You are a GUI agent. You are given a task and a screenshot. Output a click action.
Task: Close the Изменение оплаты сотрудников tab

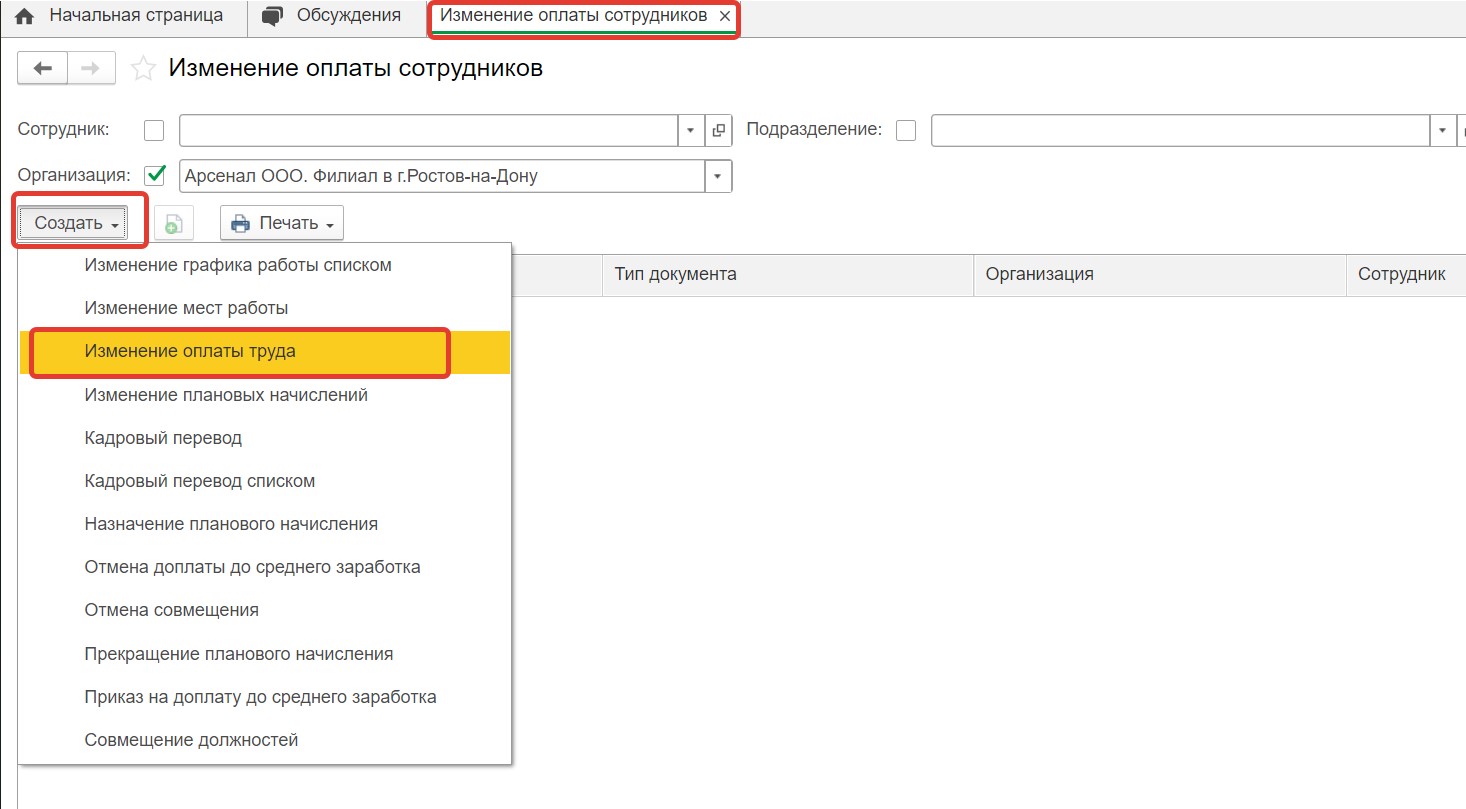[x=725, y=17]
